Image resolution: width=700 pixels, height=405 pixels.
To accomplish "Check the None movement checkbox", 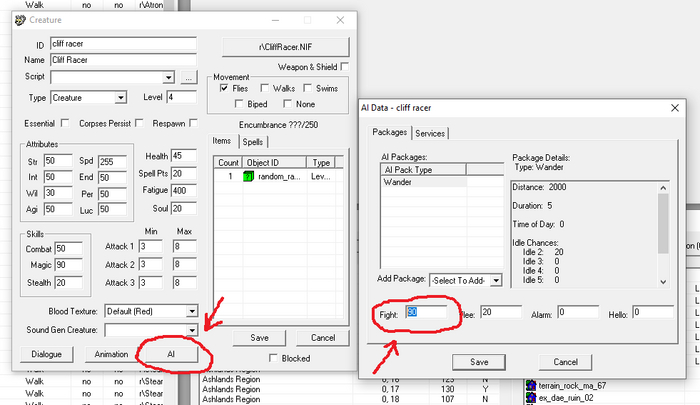I will [288, 104].
